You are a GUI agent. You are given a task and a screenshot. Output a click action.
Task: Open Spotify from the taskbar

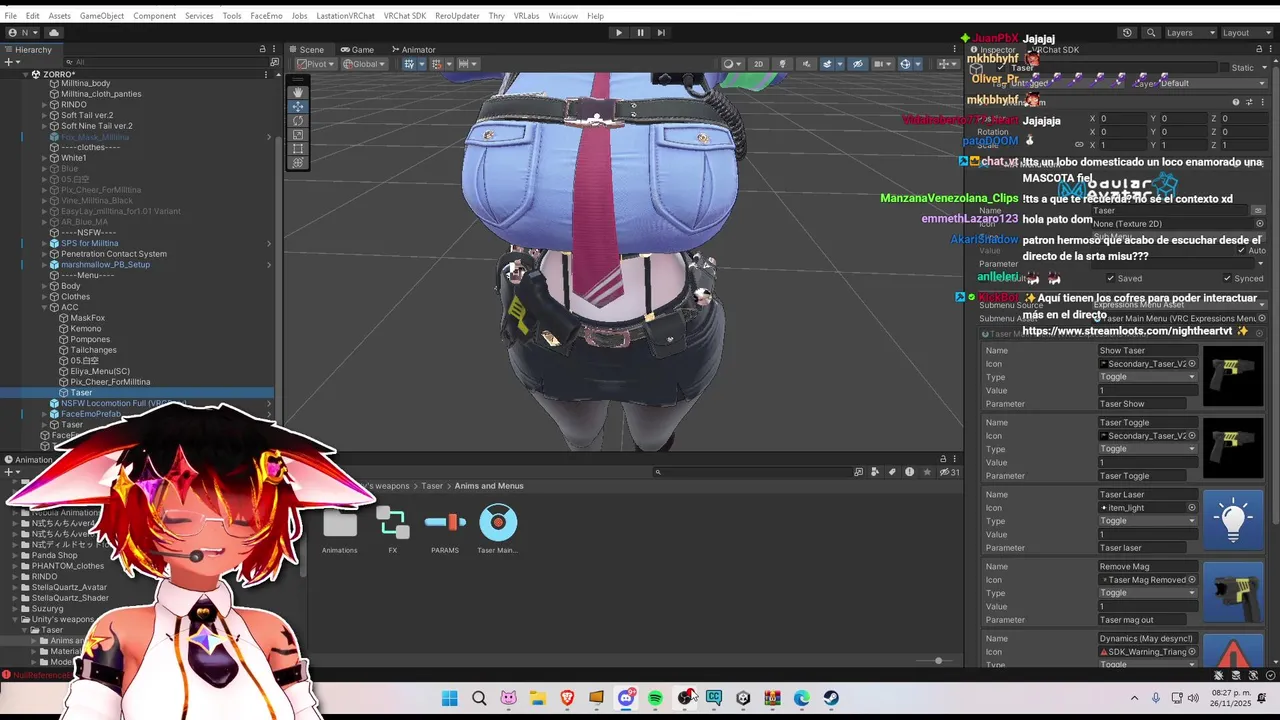tap(655, 698)
